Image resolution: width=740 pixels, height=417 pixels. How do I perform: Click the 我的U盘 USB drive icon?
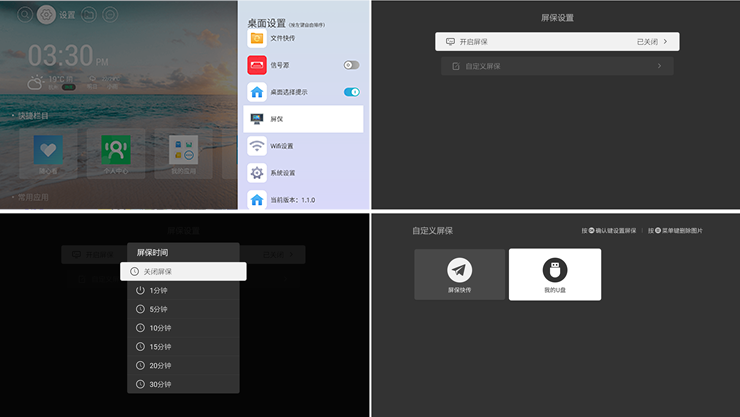(555, 270)
